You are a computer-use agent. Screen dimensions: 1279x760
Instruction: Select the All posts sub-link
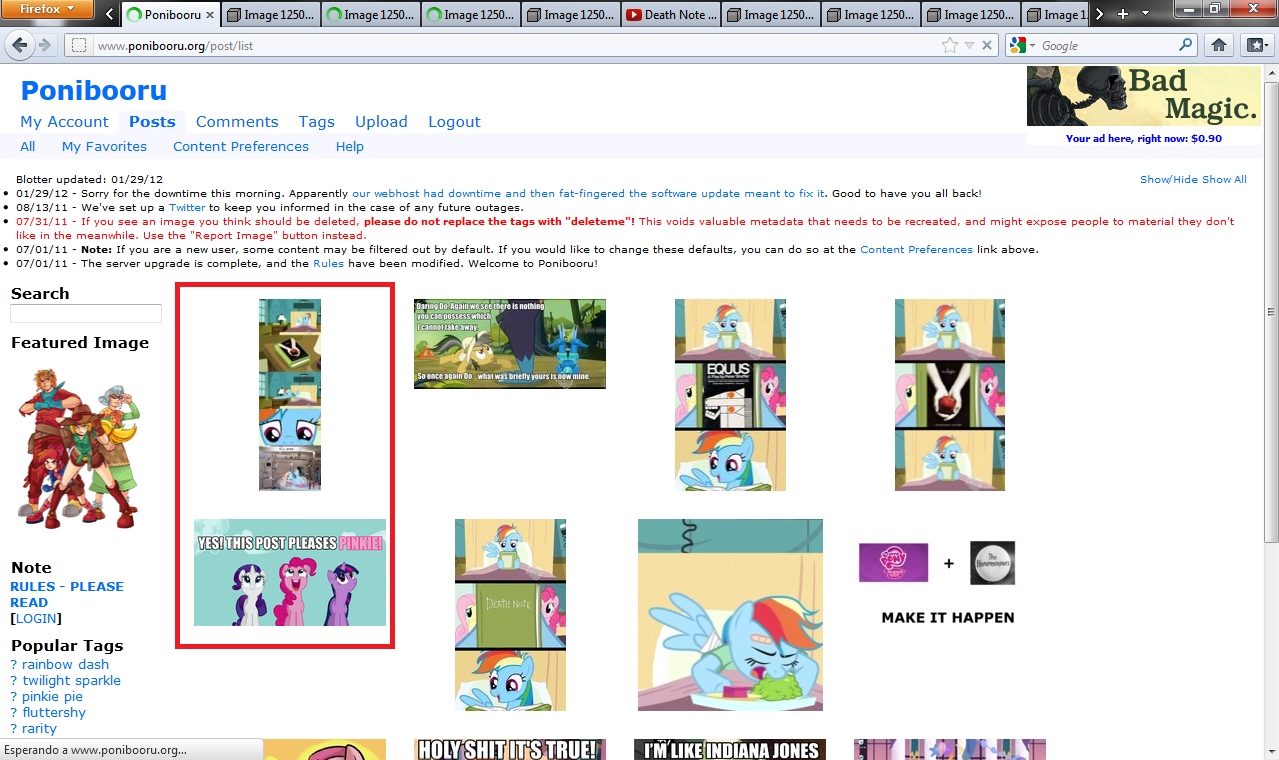pos(27,146)
